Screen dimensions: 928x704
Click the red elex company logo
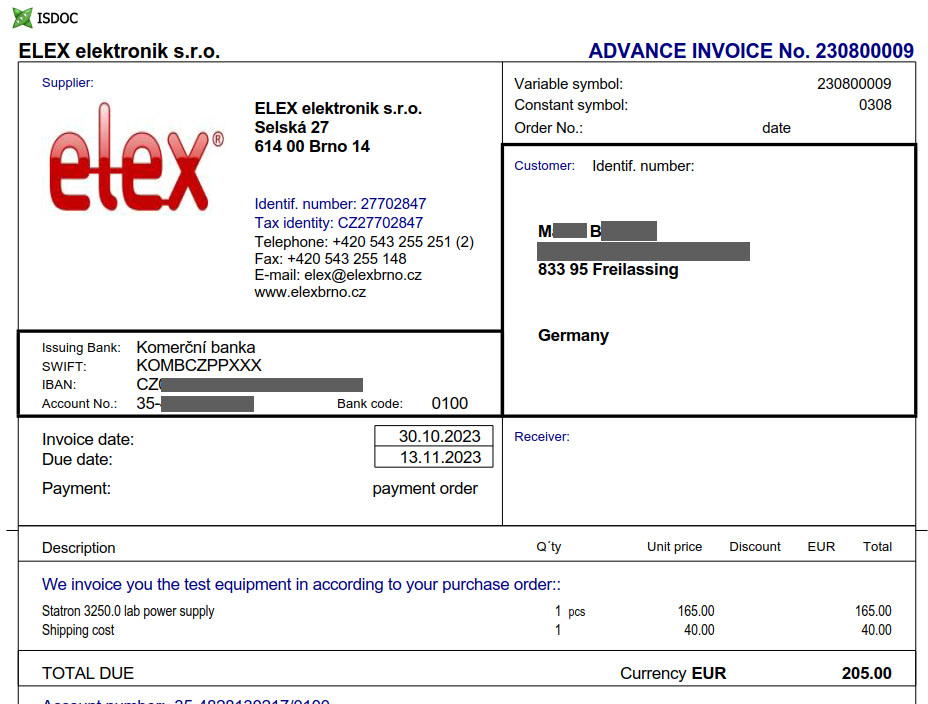(136, 157)
